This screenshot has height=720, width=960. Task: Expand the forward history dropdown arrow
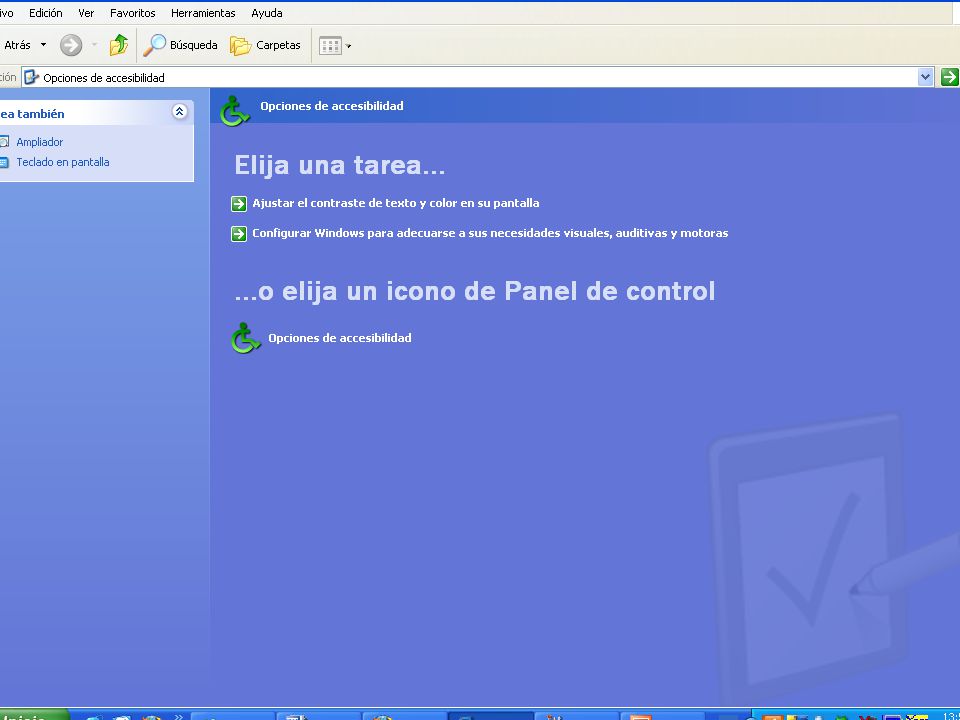(94, 45)
